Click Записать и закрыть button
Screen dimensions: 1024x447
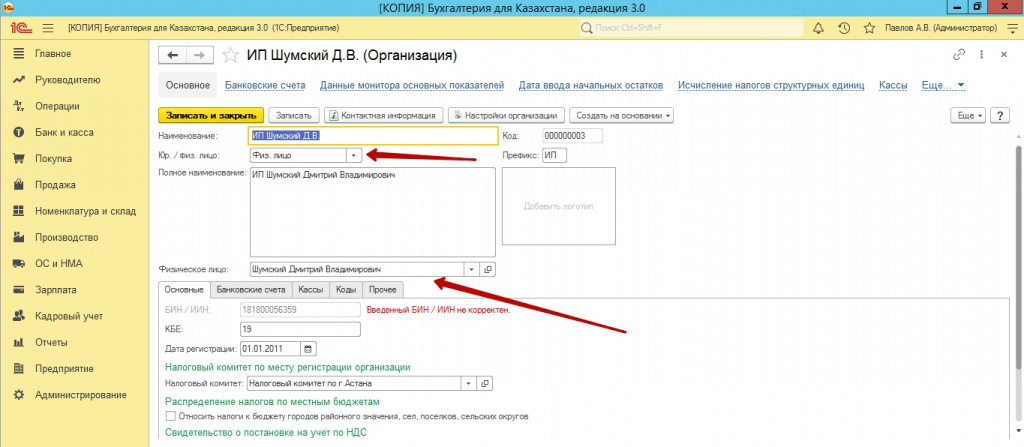(x=211, y=115)
